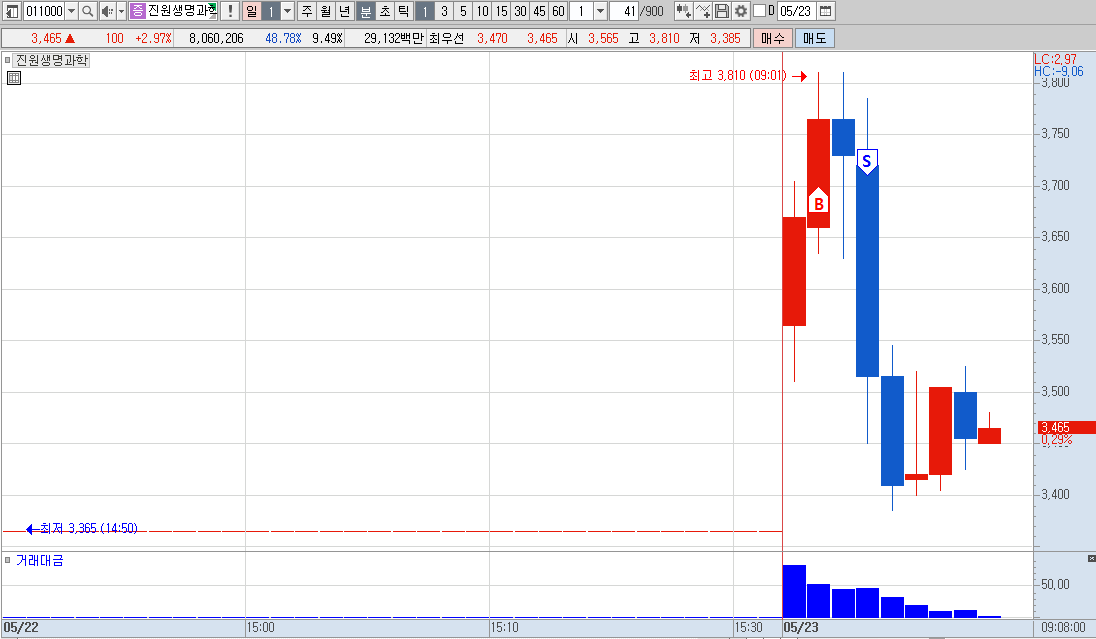The image size is (1096, 639).
Task: Click the S sell marker on the chart
Action: pos(867,162)
